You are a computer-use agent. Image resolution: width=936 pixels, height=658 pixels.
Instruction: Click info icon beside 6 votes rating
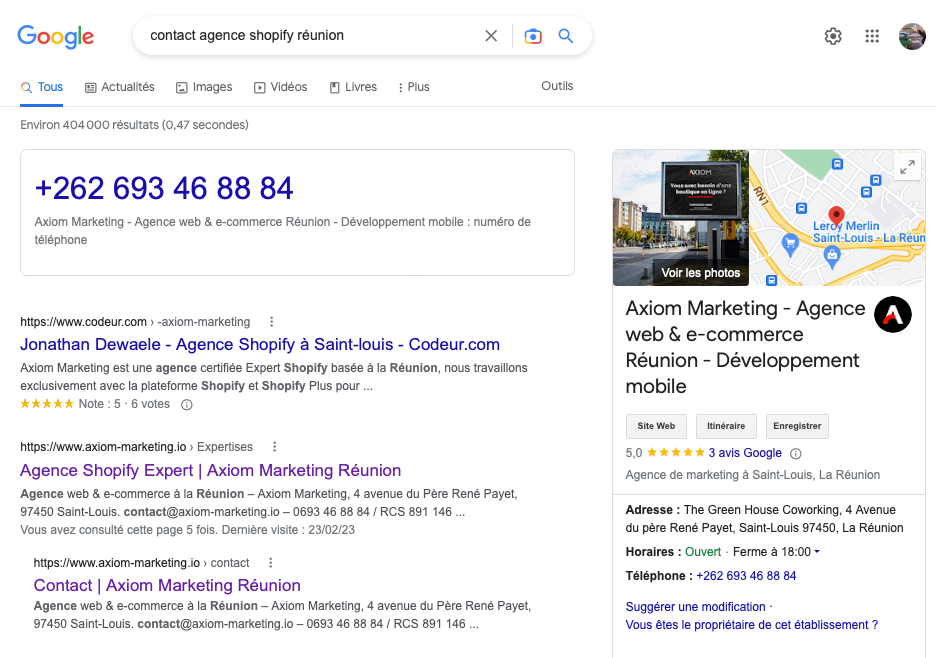[187, 405]
